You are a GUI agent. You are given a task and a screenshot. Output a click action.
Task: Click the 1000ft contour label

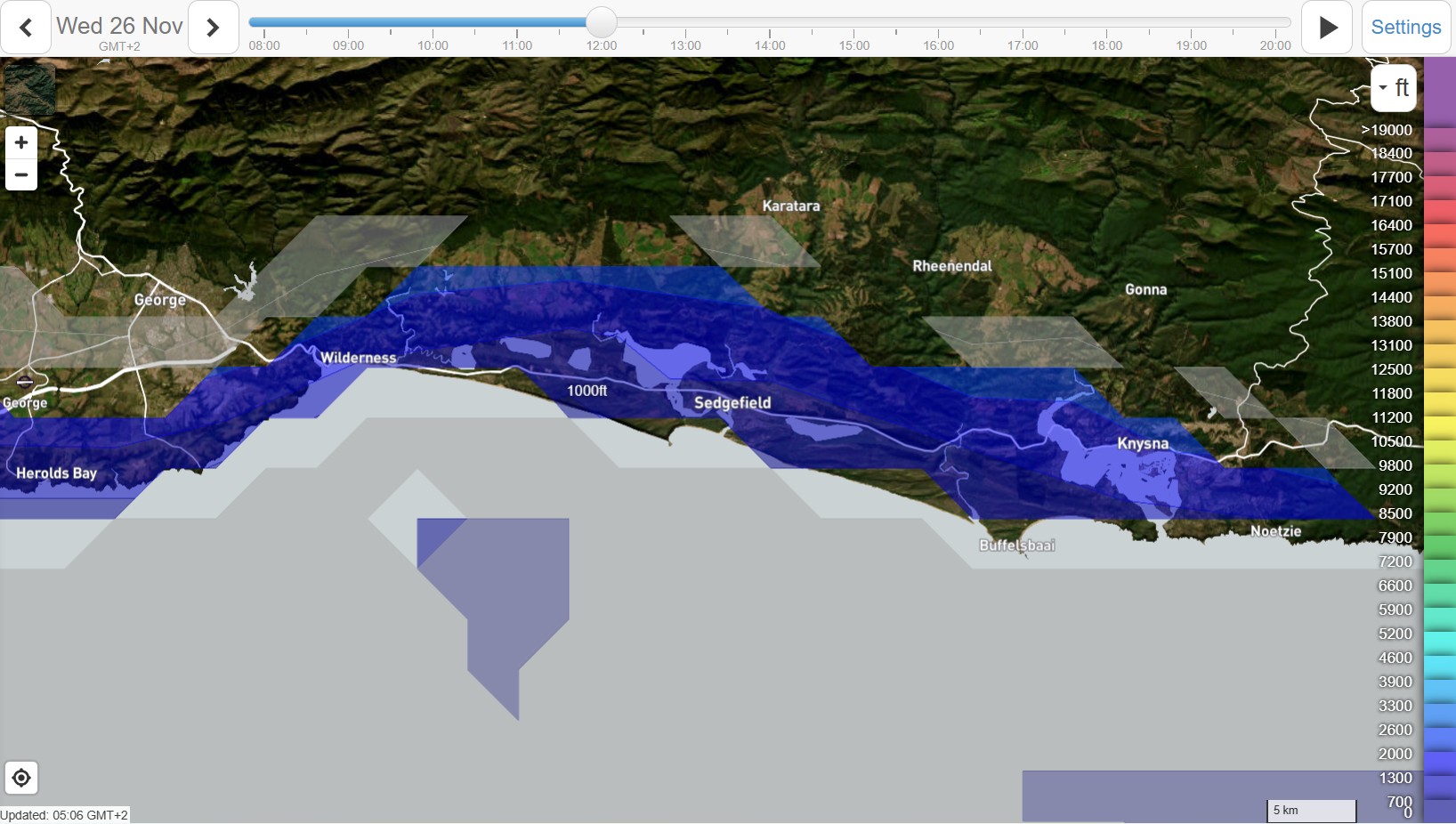[587, 391]
